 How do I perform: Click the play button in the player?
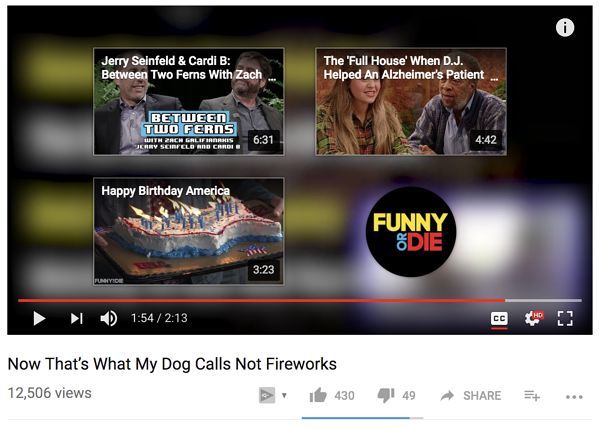(39, 318)
